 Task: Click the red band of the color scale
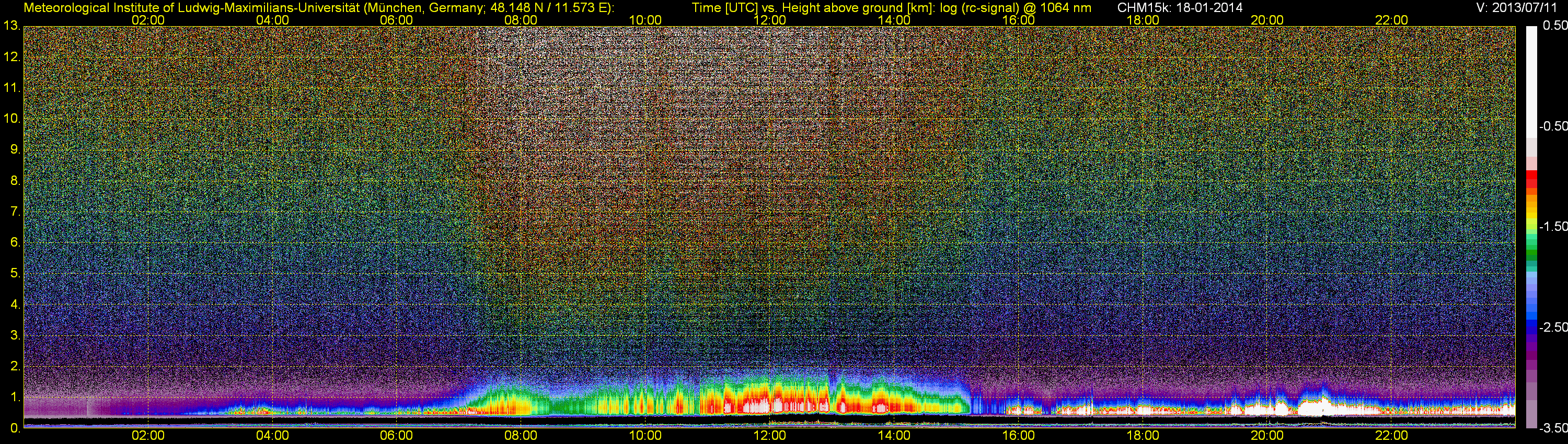pos(1531,179)
